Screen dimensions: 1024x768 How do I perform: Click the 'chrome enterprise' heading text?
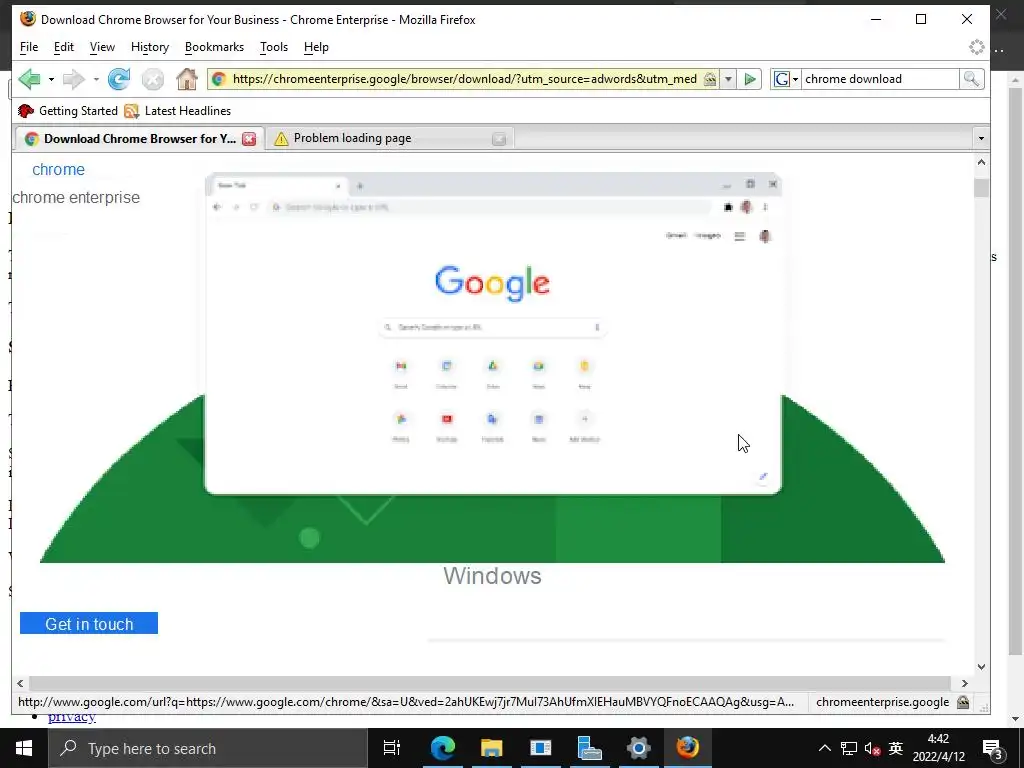76,197
